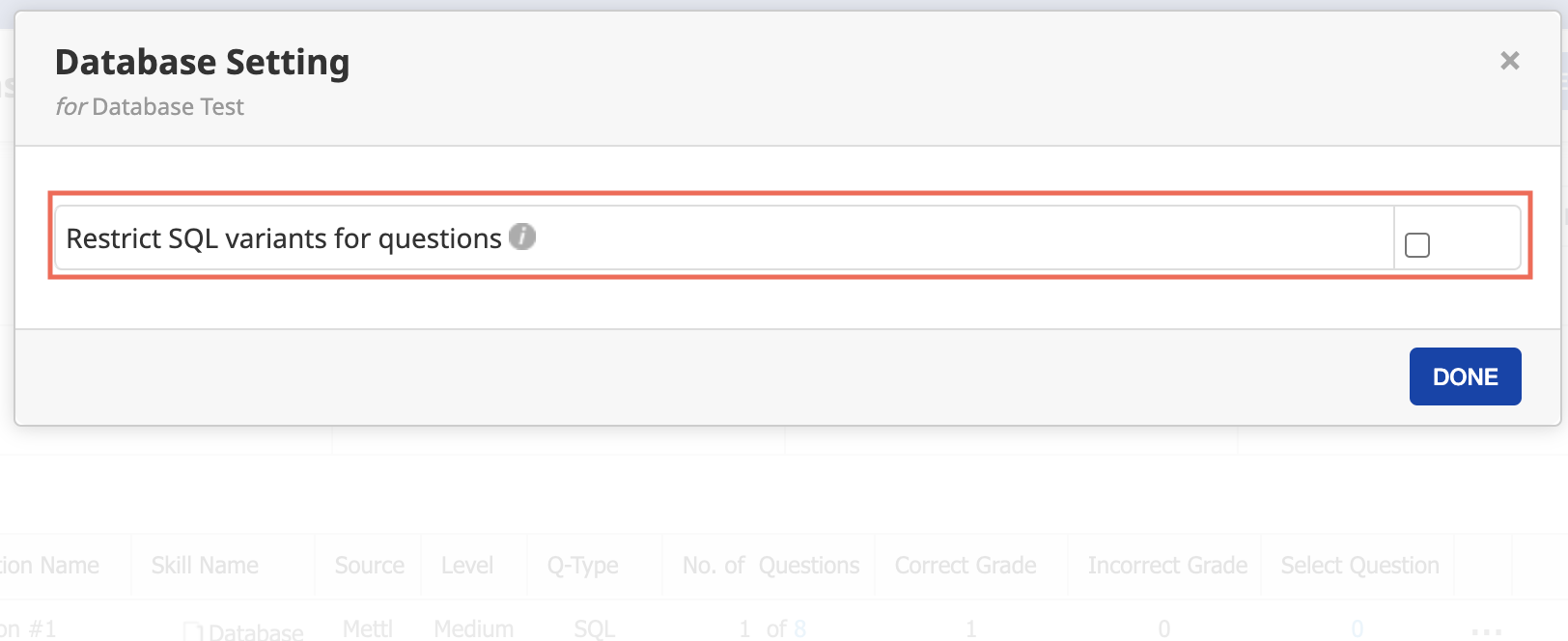1568x641 pixels.
Task: Open the three-dot options in question row
Action: [x=1486, y=629]
